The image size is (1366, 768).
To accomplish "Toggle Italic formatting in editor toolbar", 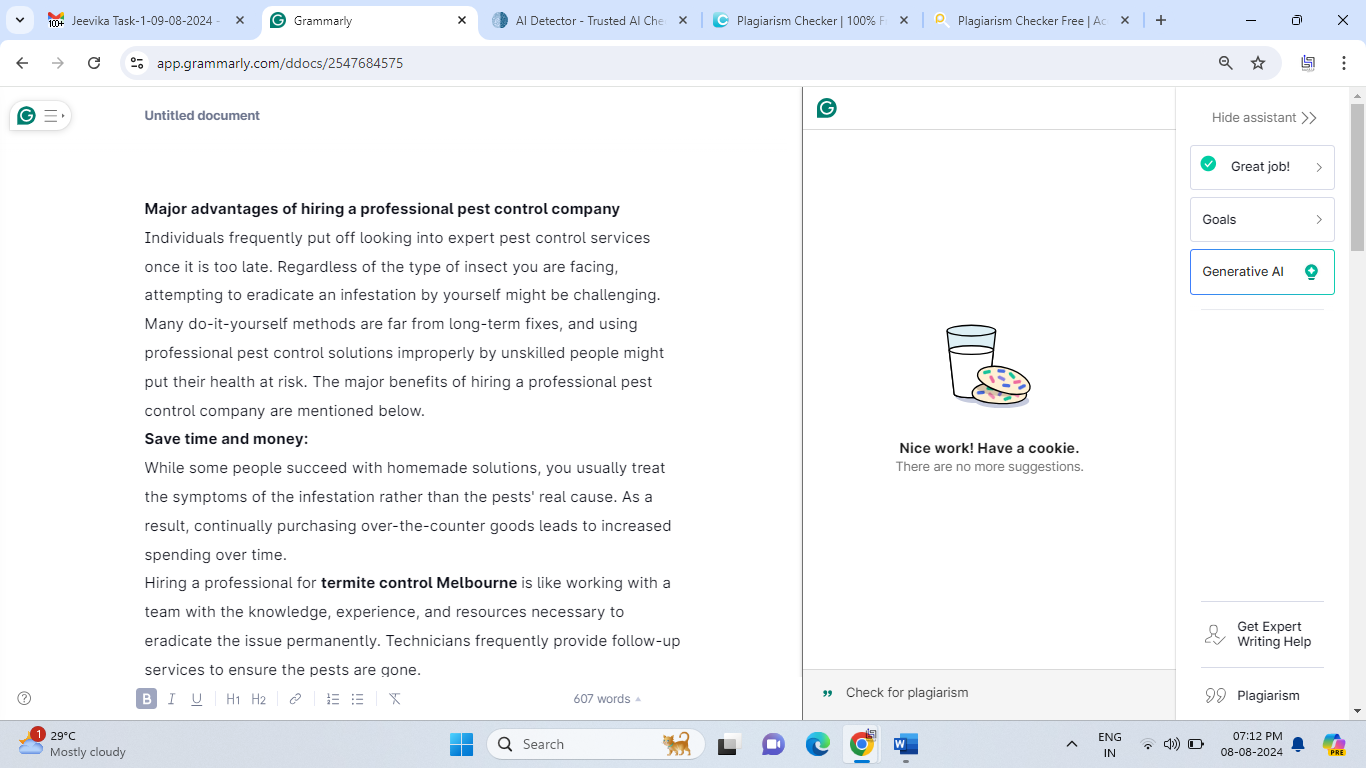I will click(x=172, y=699).
